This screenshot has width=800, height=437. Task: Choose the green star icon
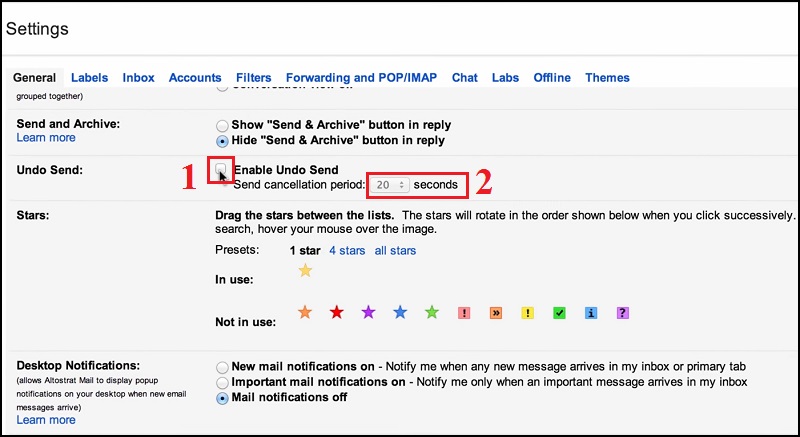(x=431, y=313)
